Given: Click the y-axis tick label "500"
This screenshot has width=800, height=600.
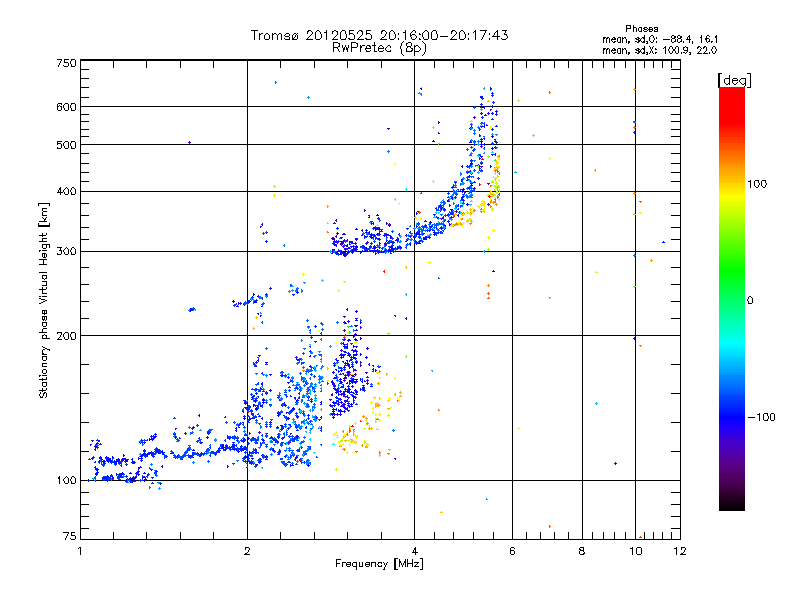Looking at the screenshot, I should 66,145.
